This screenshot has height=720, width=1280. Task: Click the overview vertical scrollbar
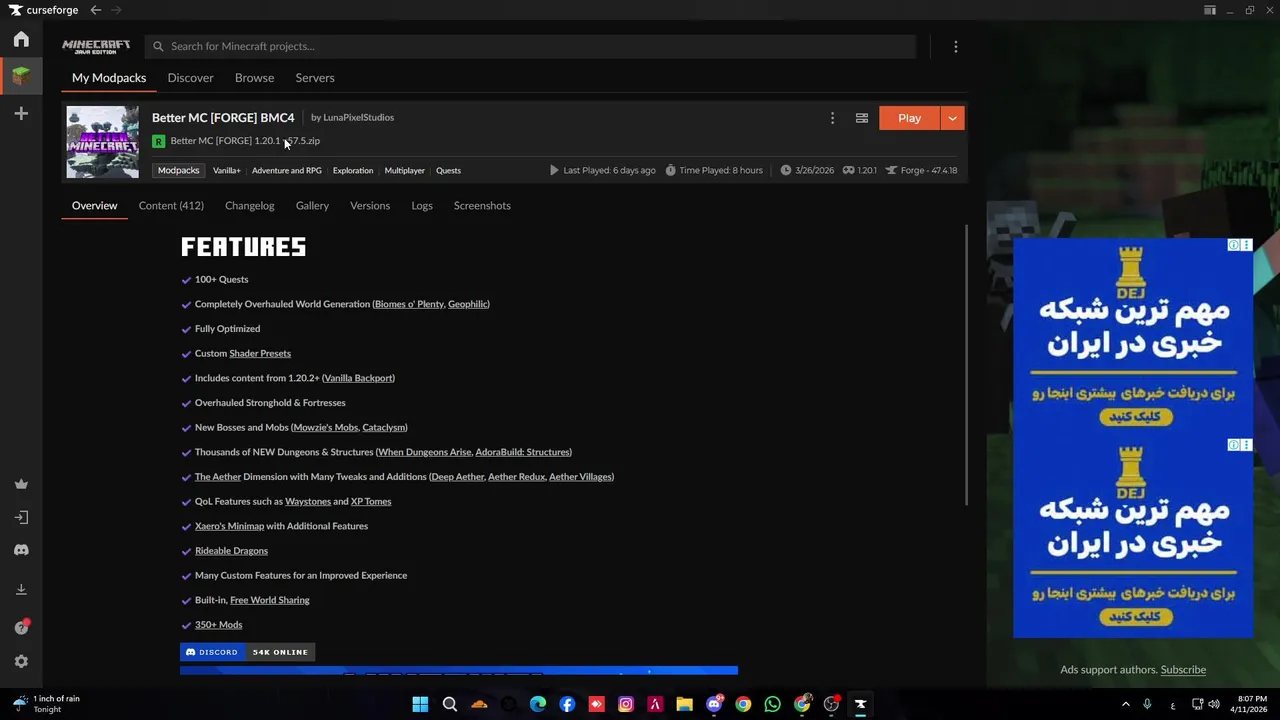[966, 365]
